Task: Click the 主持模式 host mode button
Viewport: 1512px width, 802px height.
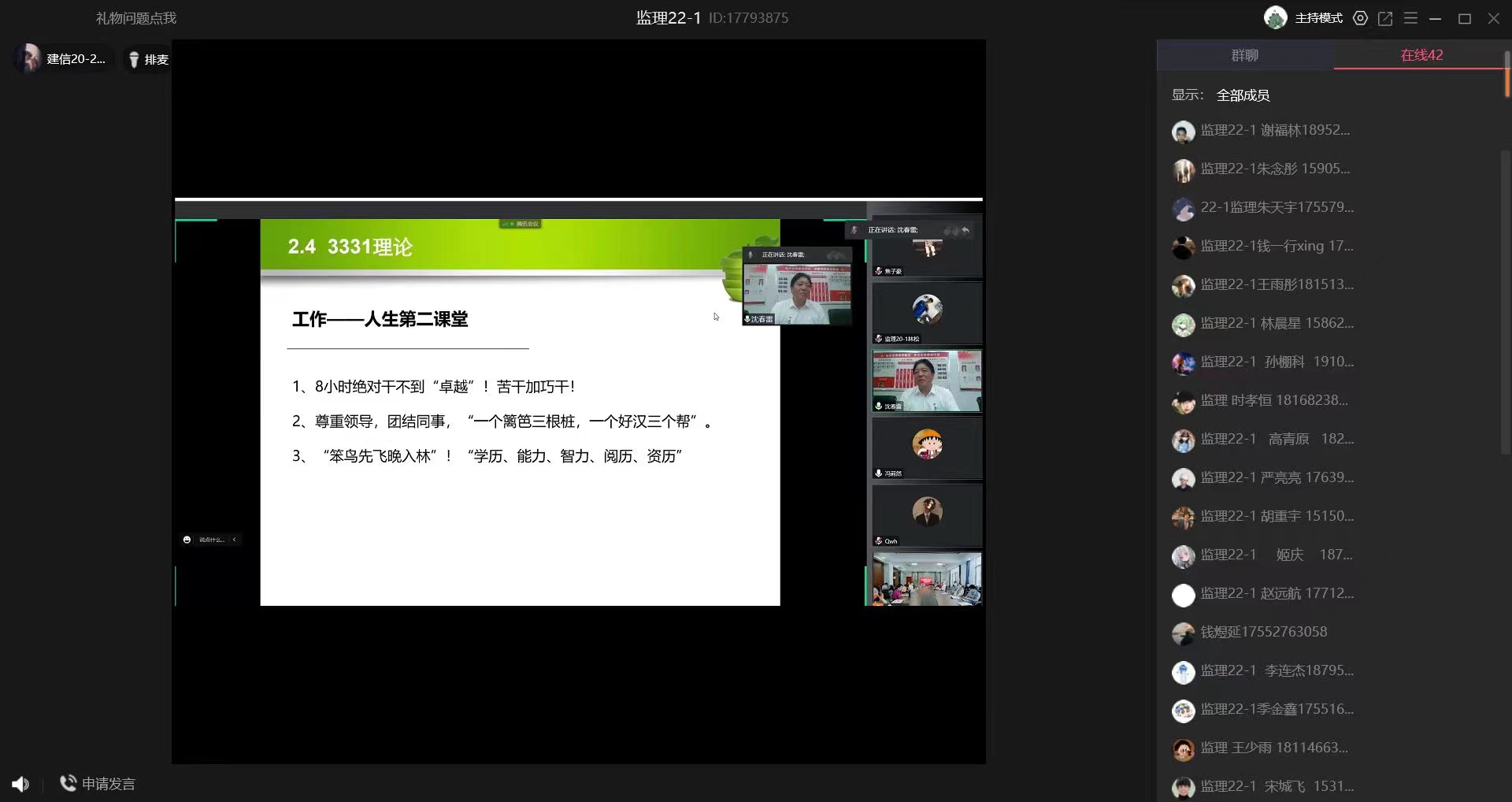Action: [x=1318, y=18]
